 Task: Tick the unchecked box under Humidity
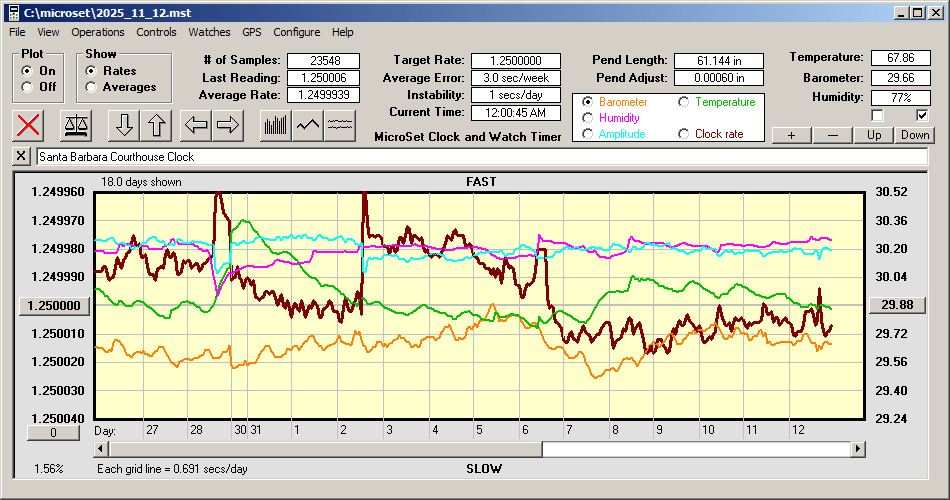(877, 115)
